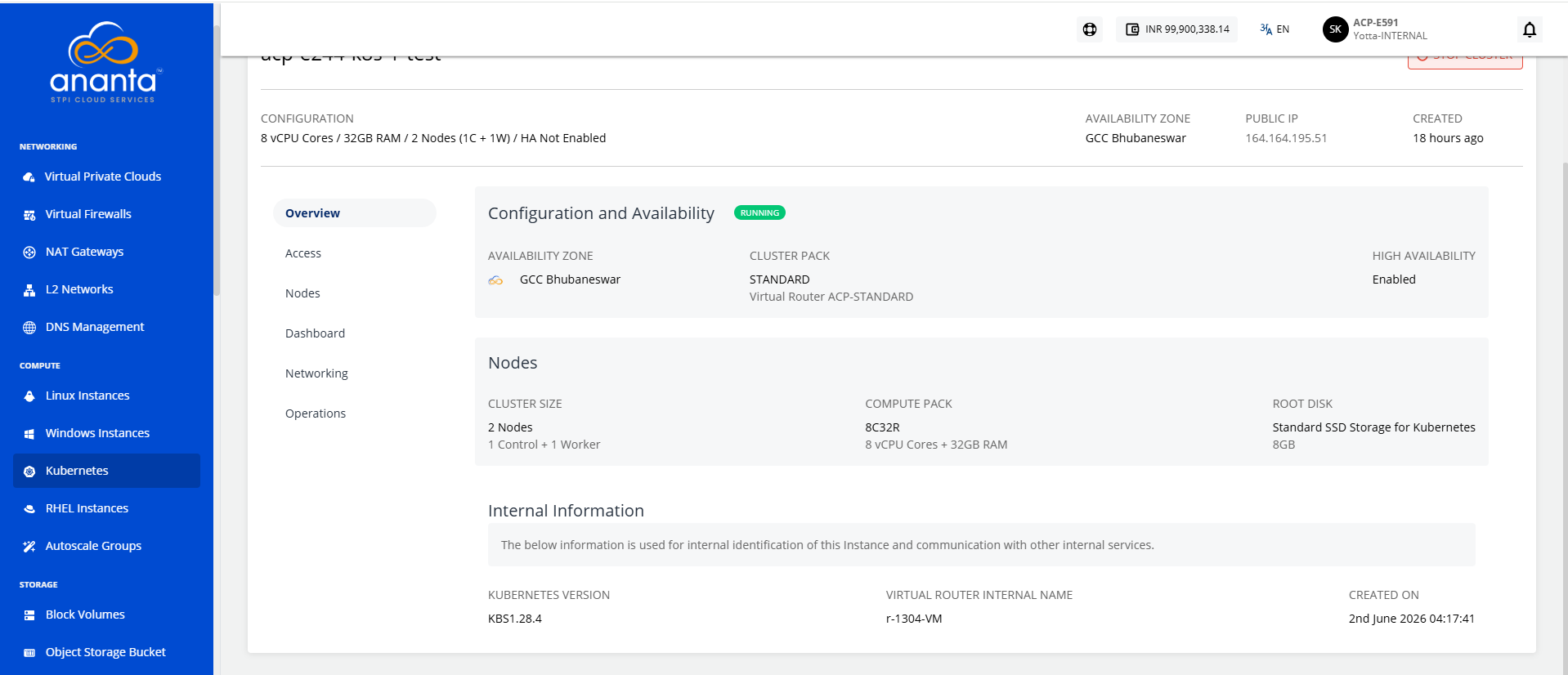Click the Virtual Firewalls sidebar icon
This screenshot has width=1568, height=675.
pyautogui.click(x=29, y=215)
